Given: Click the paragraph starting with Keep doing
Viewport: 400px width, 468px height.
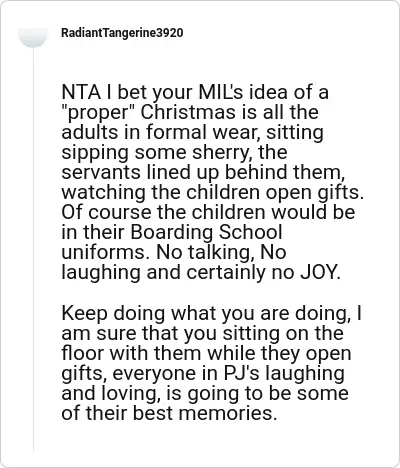Looking at the screenshot, I should (x=211, y=363).
